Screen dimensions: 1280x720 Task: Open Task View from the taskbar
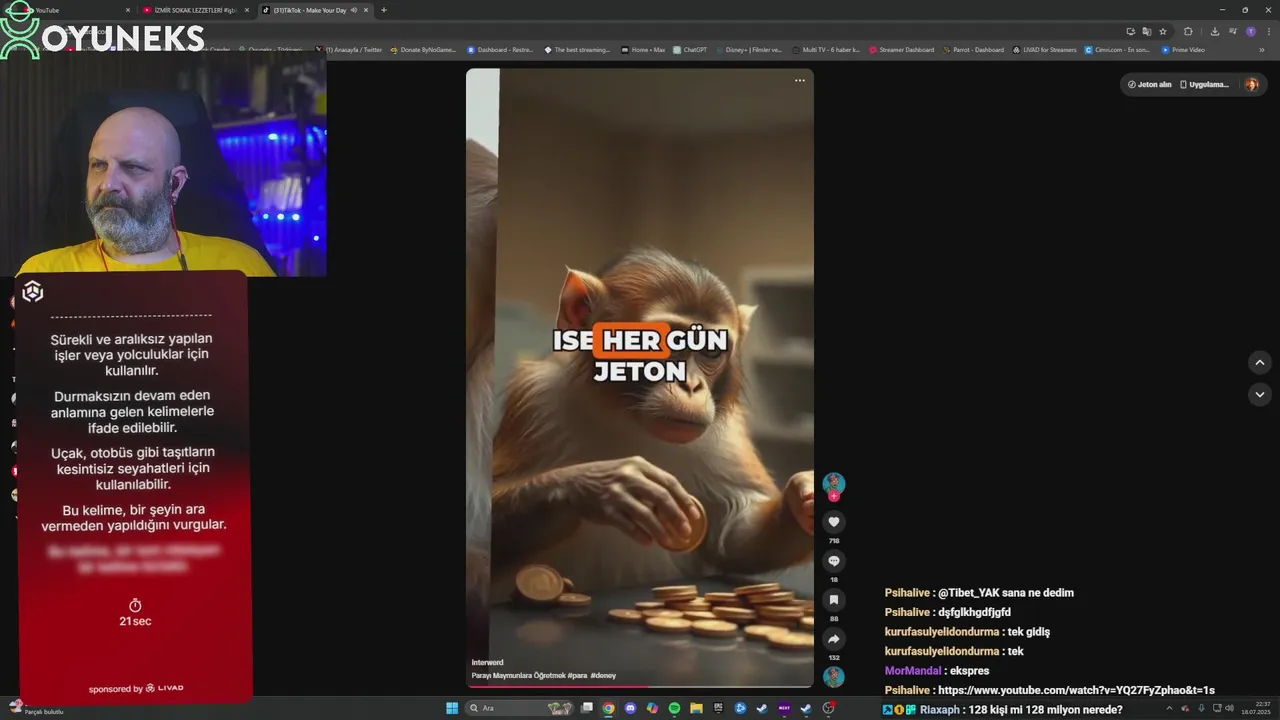587,708
